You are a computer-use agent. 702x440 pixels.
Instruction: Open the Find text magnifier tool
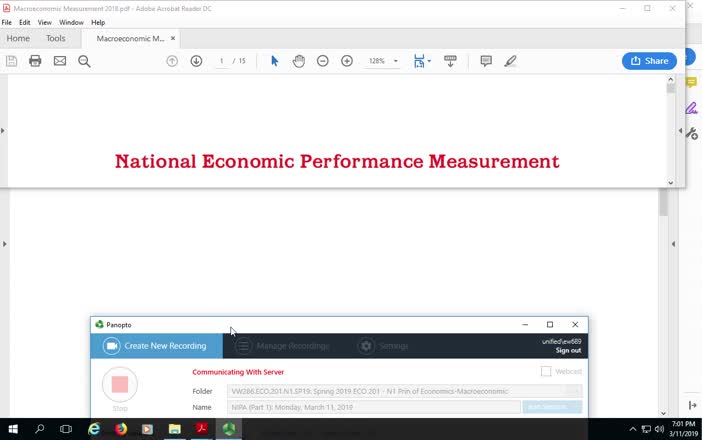[84, 61]
